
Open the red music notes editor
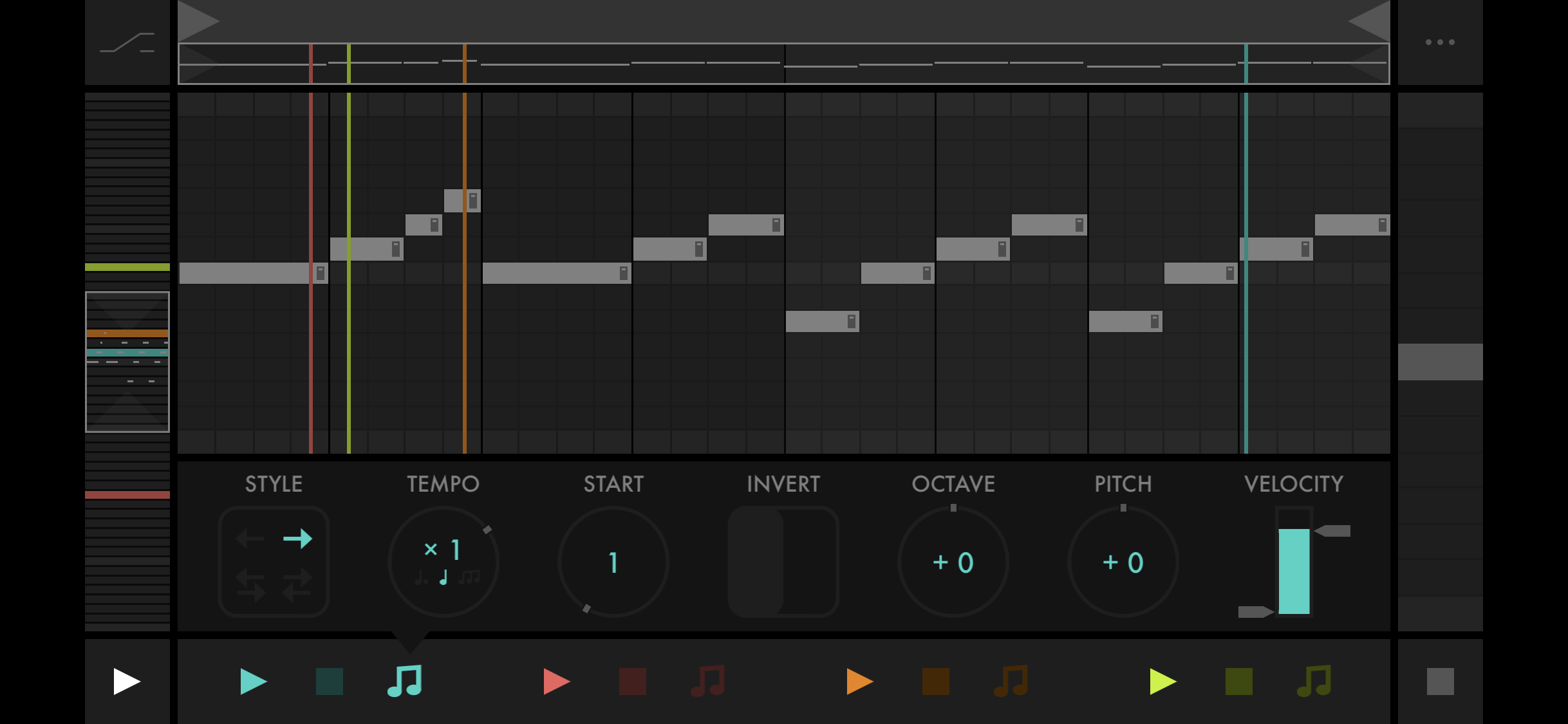[x=708, y=682]
